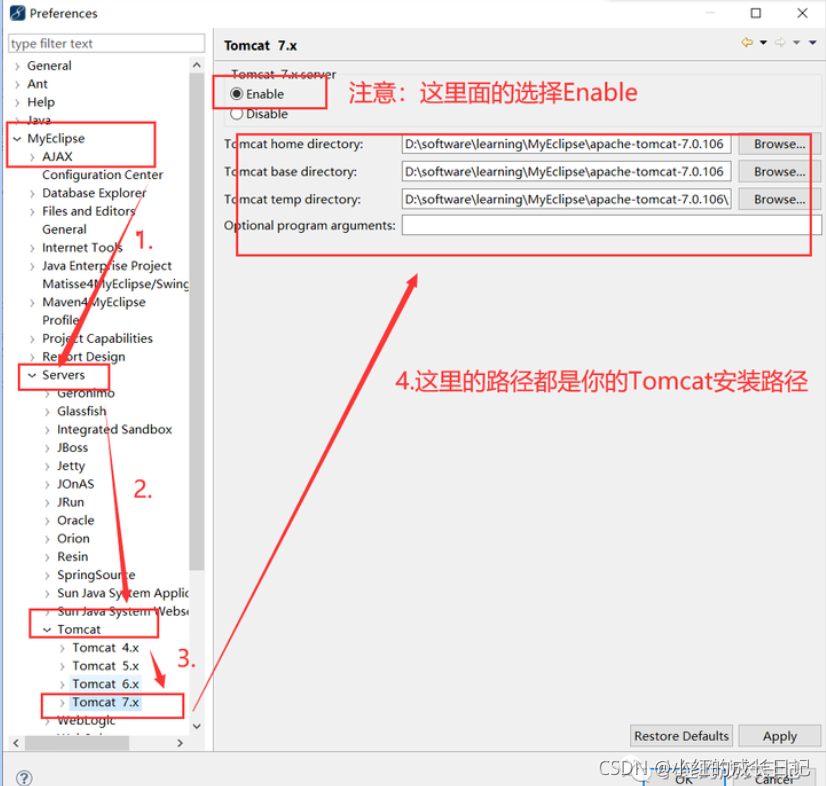Select JOnAS server entry
Viewport: 826px width, 786px height.
tap(76, 484)
